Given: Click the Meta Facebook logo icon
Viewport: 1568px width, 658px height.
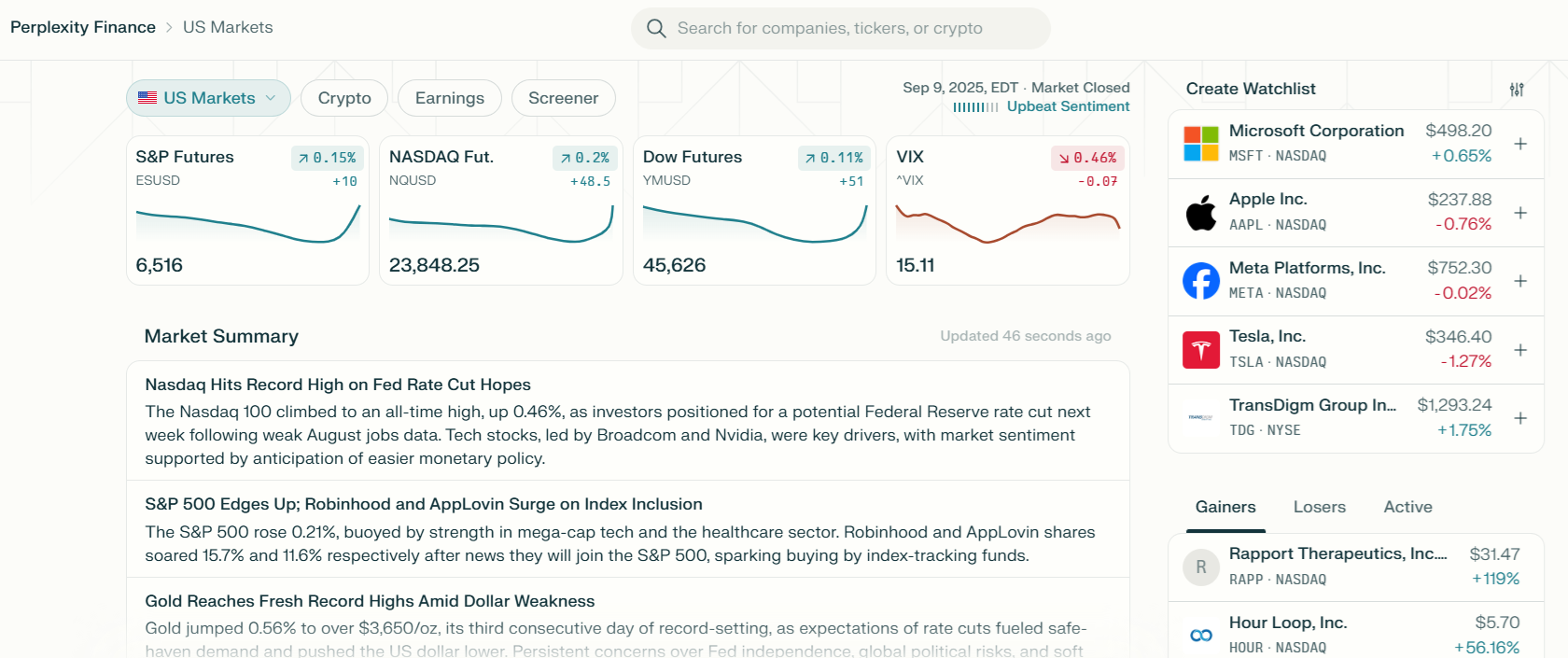Looking at the screenshot, I should click(x=1201, y=281).
